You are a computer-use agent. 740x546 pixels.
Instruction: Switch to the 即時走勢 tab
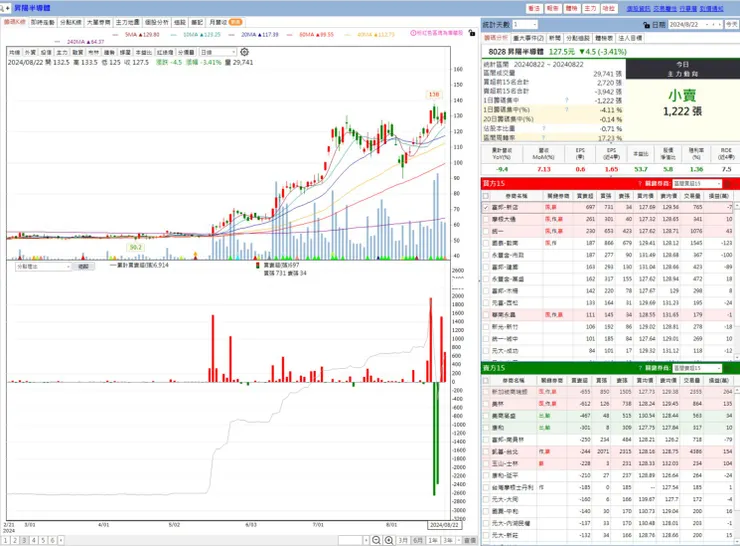click(42, 22)
